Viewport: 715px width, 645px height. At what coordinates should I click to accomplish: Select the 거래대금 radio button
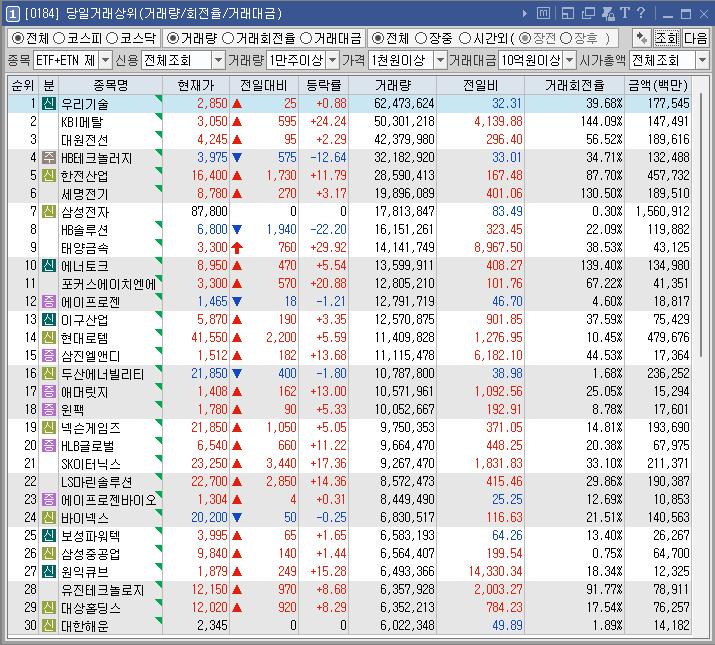306,38
